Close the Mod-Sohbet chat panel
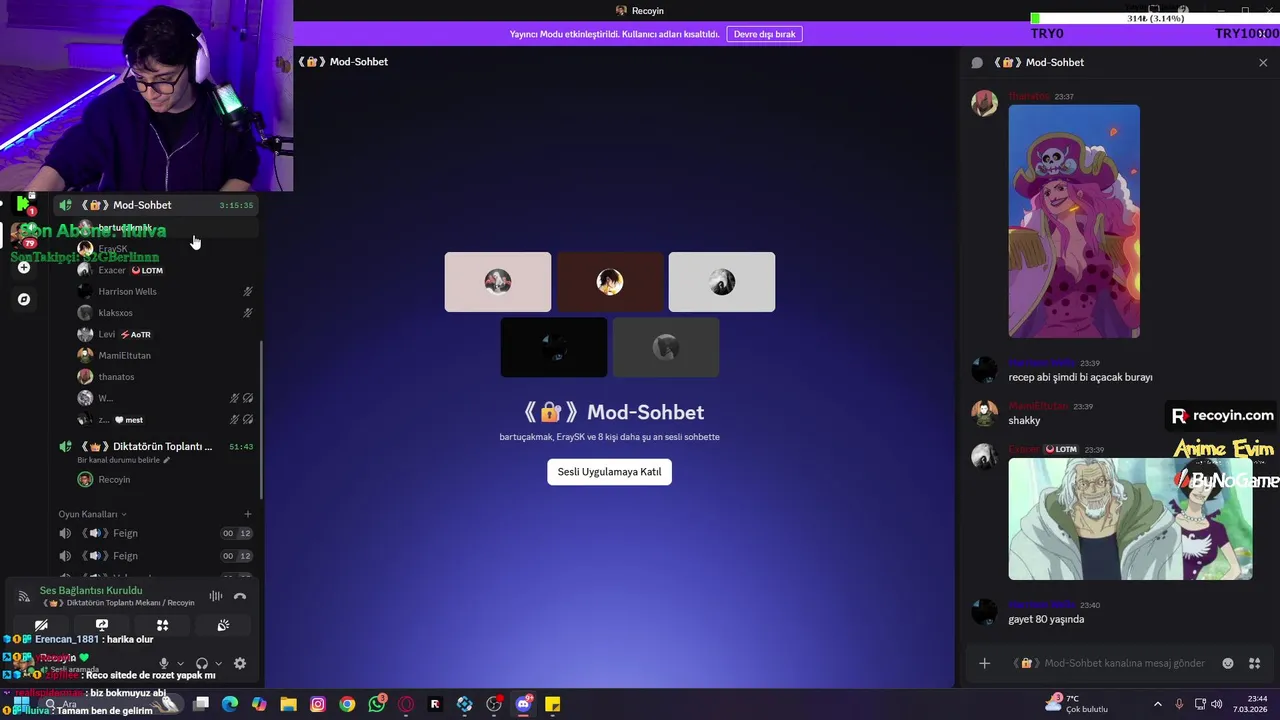1280x720 pixels. pos(1263,62)
